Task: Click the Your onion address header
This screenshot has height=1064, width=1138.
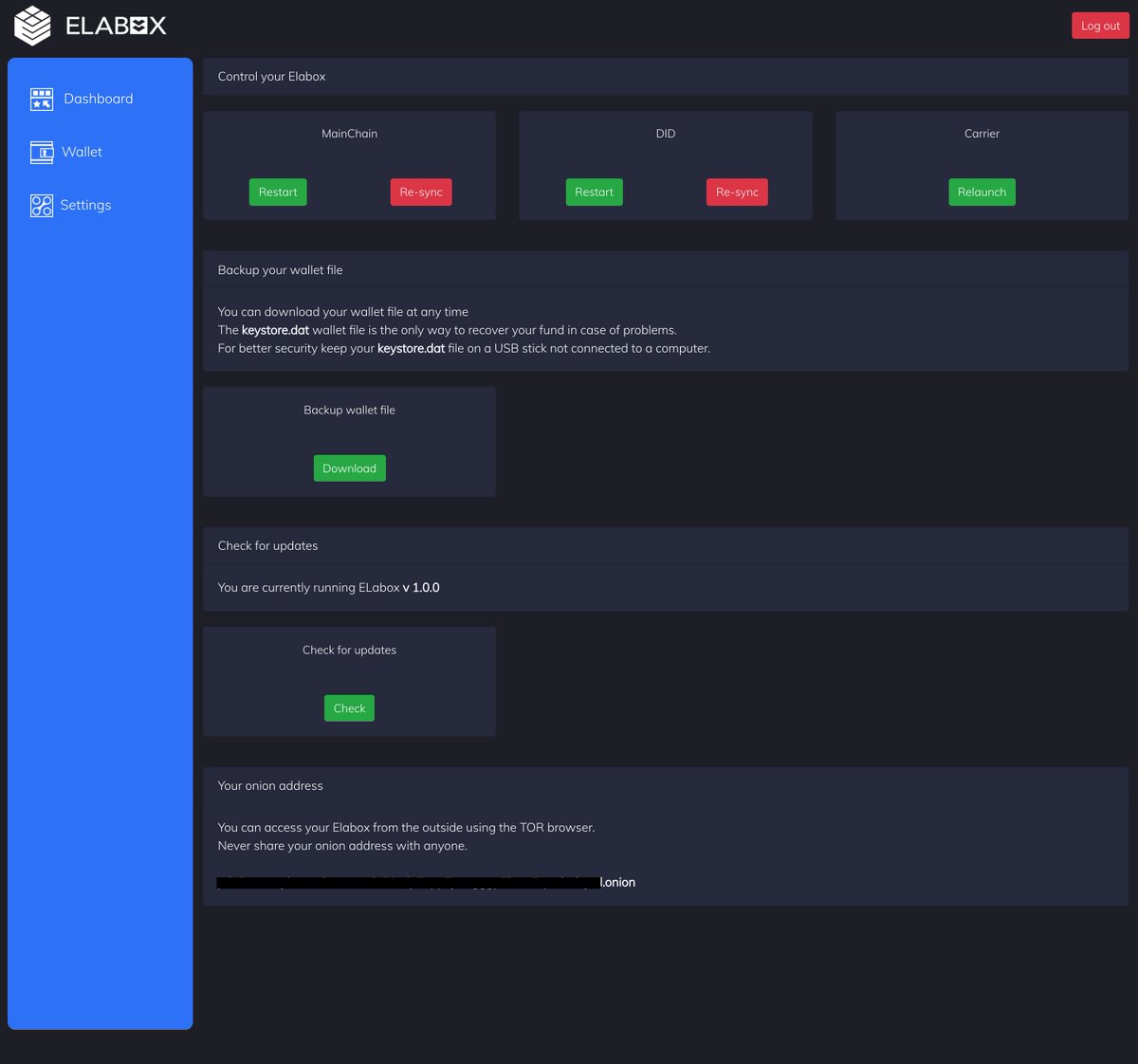Action: pyautogui.click(x=269, y=785)
